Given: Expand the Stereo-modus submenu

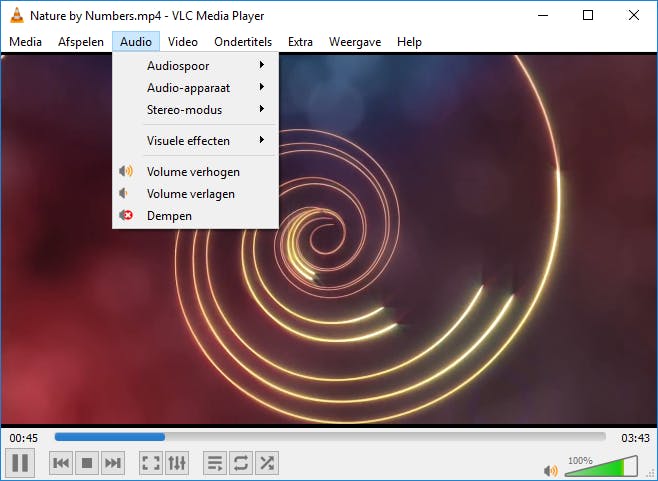Looking at the screenshot, I should (x=195, y=110).
